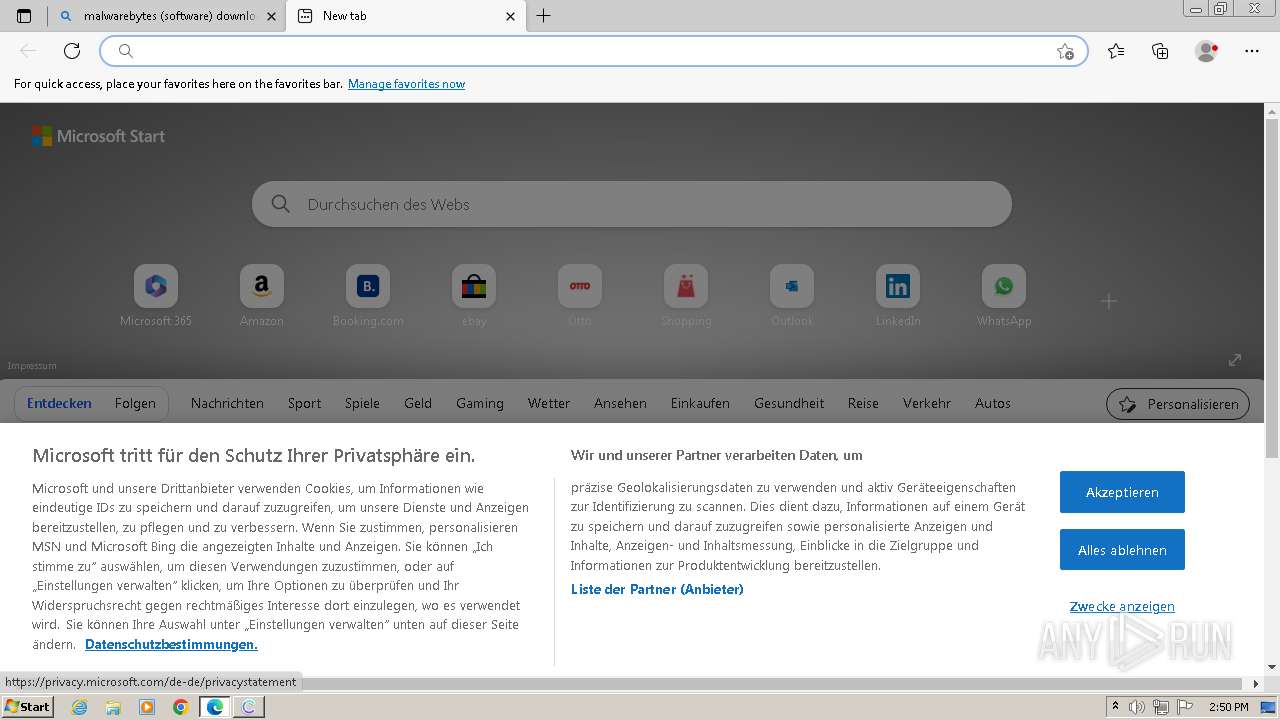The height and width of the screenshot is (720, 1280).
Task: Show hidden system tray icons arrow
Action: pyautogui.click(x=1115, y=707)
